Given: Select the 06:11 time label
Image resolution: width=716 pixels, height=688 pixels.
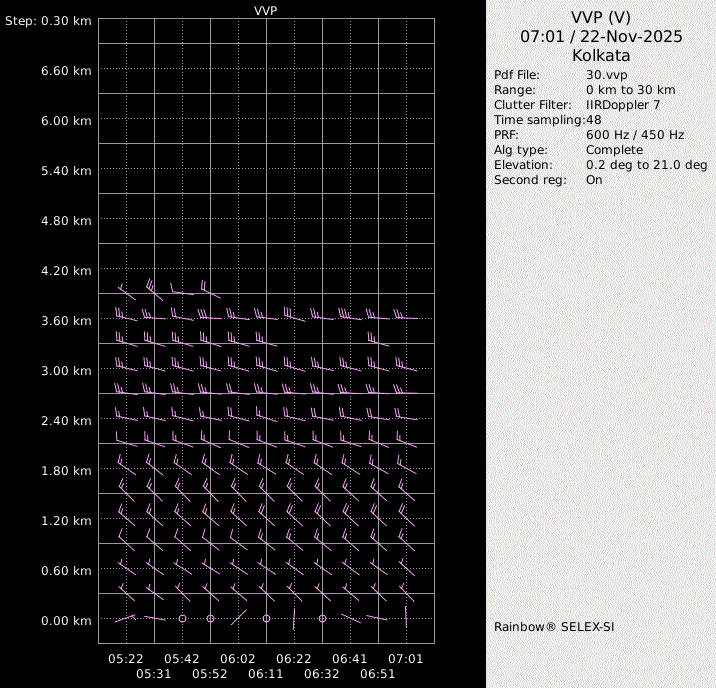Looking at the screenshot, I should [x=266, y=674].
